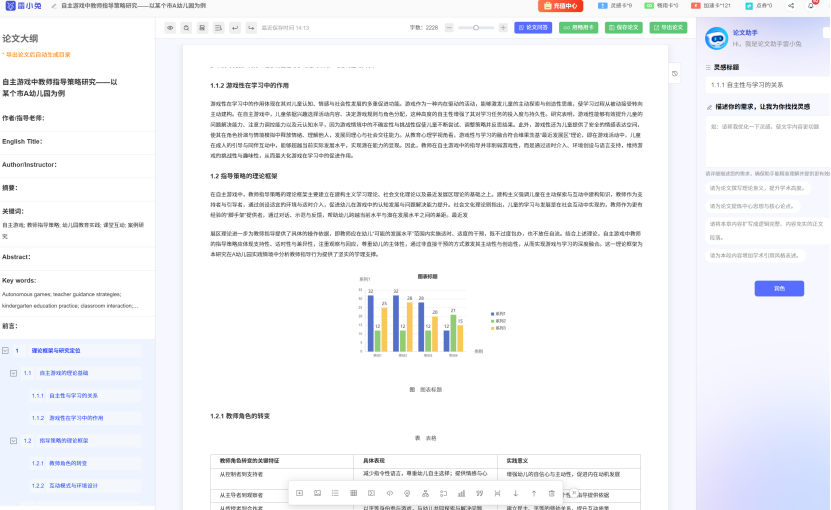The width and height of the screenshot is (831, 510).
Task: Click the requirement description text area
Action: click(768, 142)
